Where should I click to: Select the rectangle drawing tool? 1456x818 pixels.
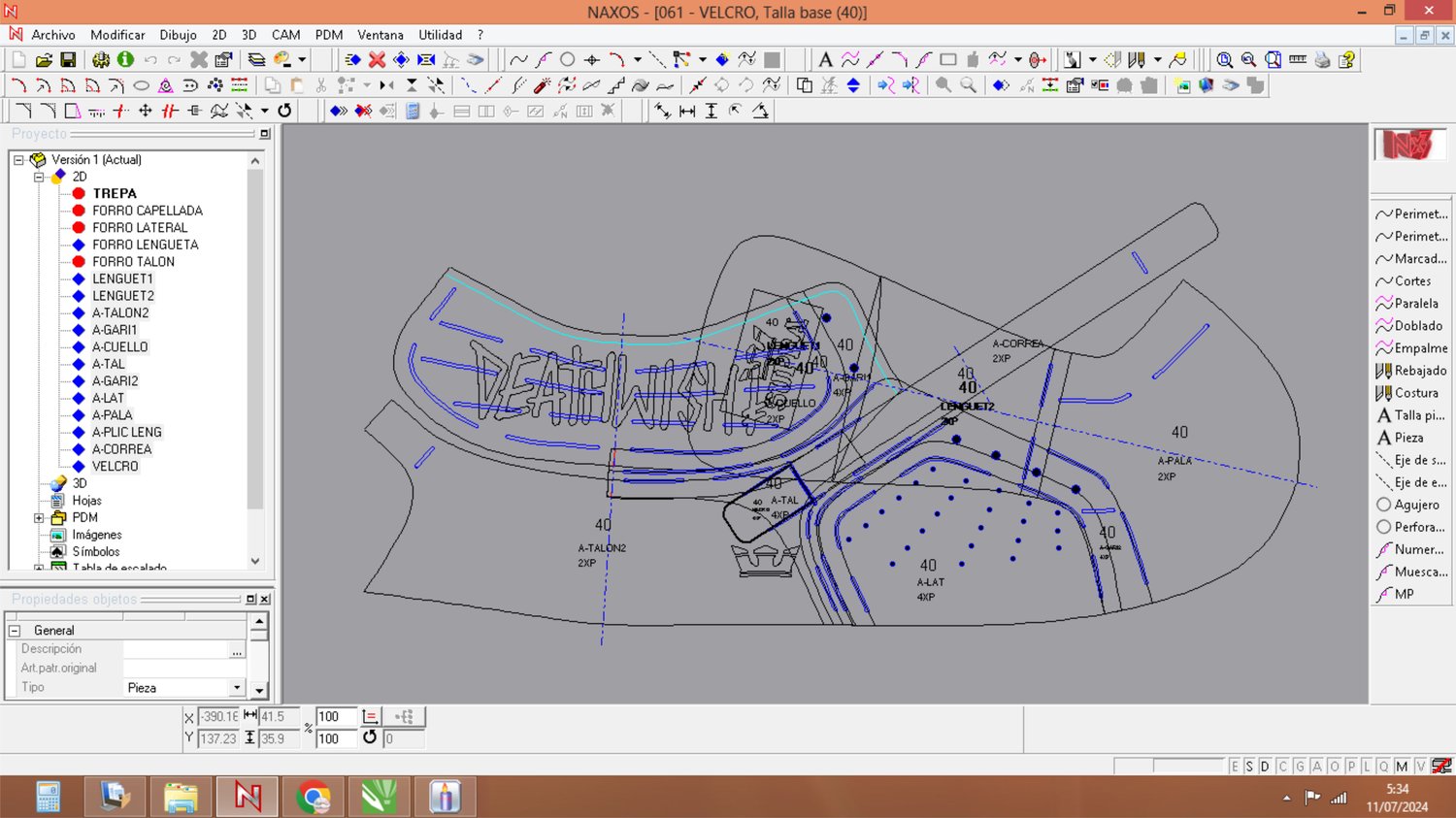(x=948, y=59)
